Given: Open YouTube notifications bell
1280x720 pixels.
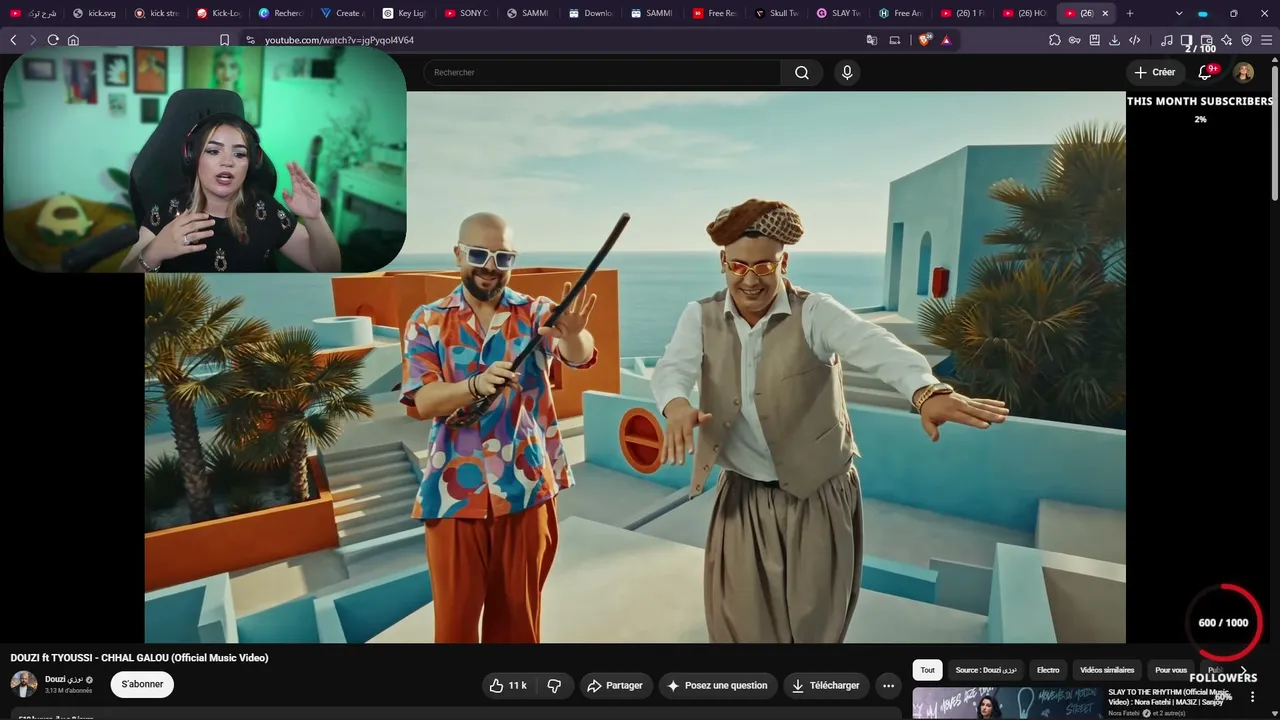Looking at the screenshot, I should pos(1205,72).
